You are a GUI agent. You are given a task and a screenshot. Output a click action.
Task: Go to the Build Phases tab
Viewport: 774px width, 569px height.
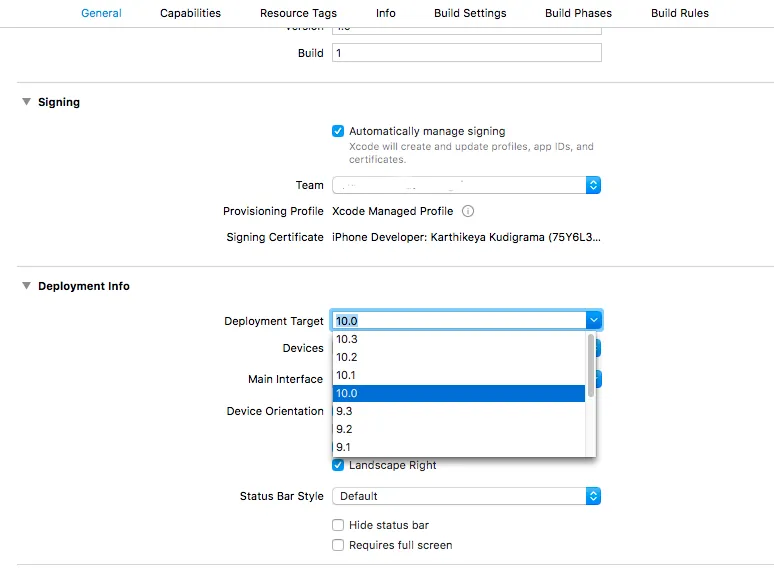578,13
